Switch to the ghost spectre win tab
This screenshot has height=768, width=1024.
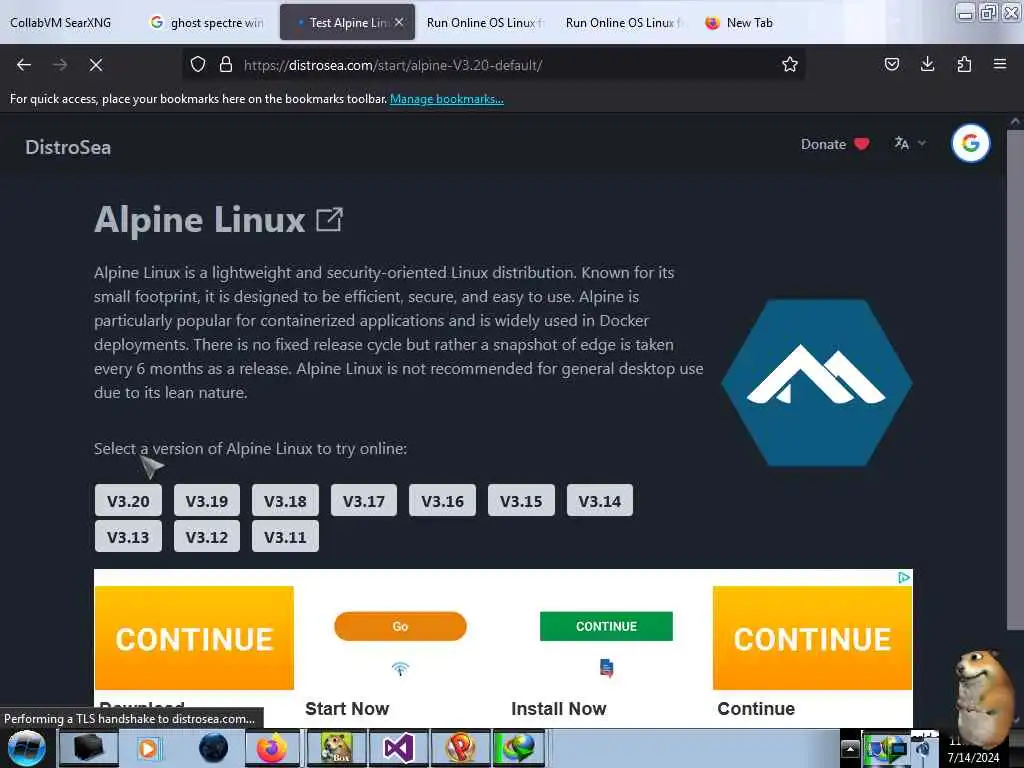208,23
